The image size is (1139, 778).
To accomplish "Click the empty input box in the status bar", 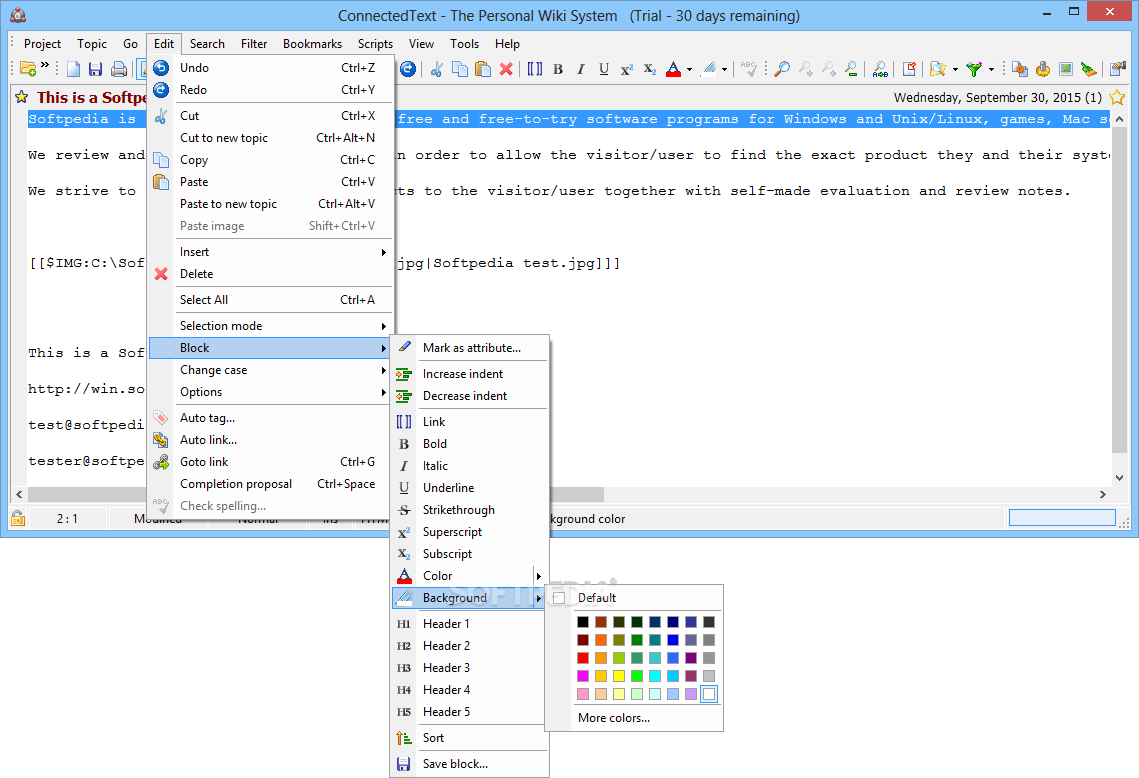I will click(x=1062, y=517).
